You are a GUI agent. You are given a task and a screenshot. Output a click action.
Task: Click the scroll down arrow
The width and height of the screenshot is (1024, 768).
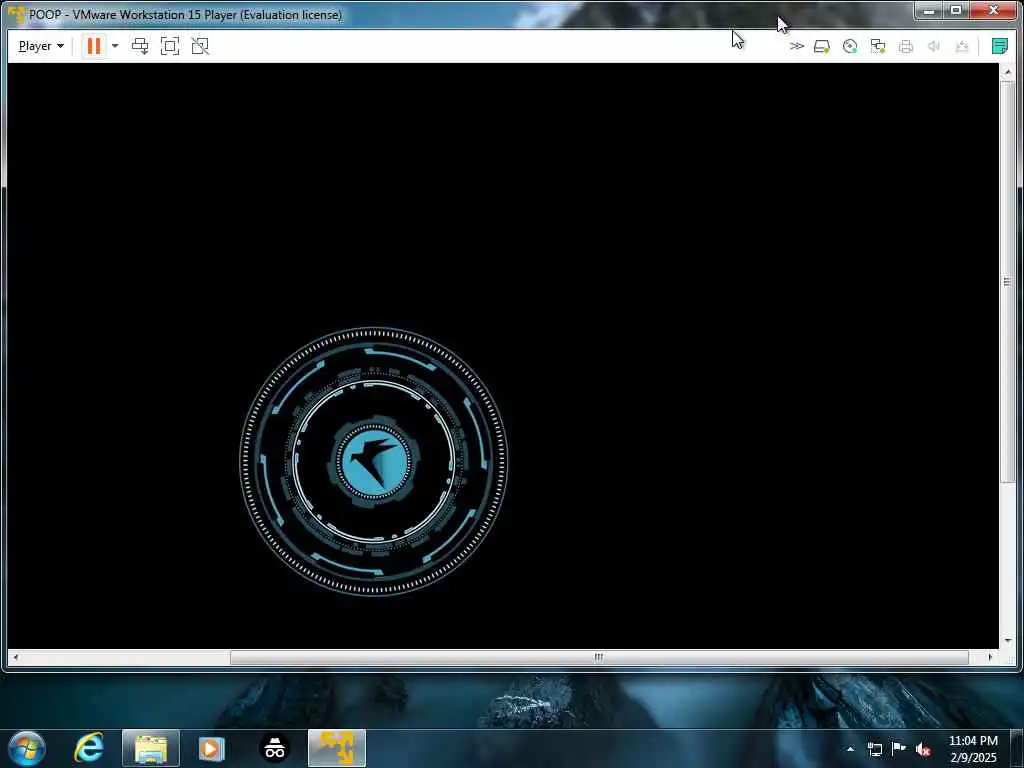click(x=1008, y=641)
